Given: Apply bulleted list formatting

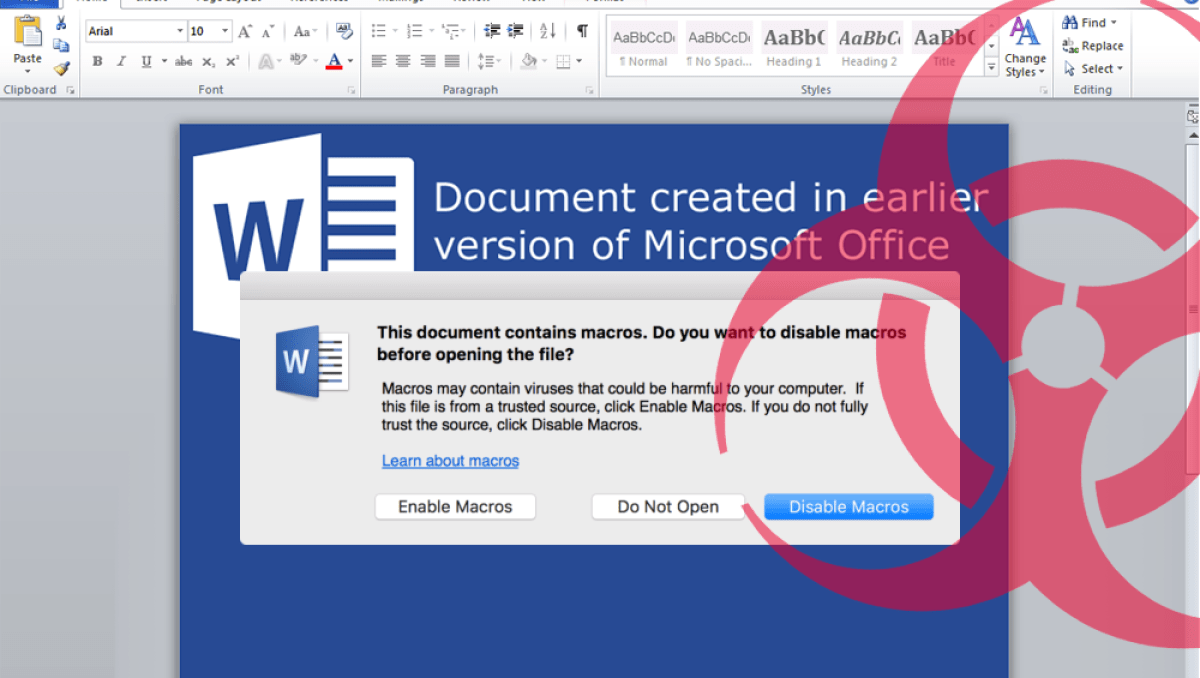Looking at the screenshot, I should tap(378, 31).
